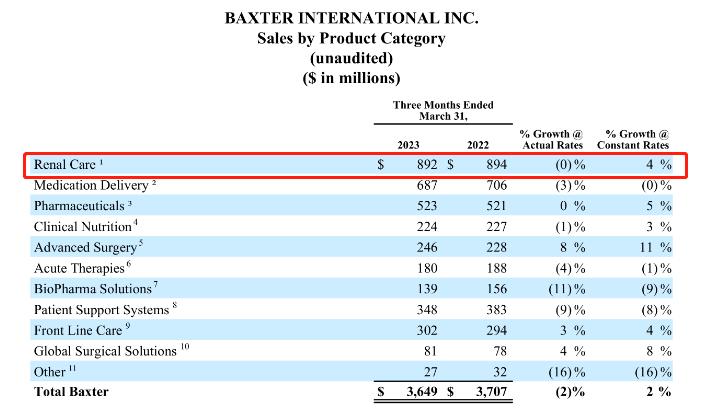The height and width of the screenshot is (416, 716).
Task: Click the 'BAXTER INTERNATIONAL INC.' title
Action: pos(351,18)
